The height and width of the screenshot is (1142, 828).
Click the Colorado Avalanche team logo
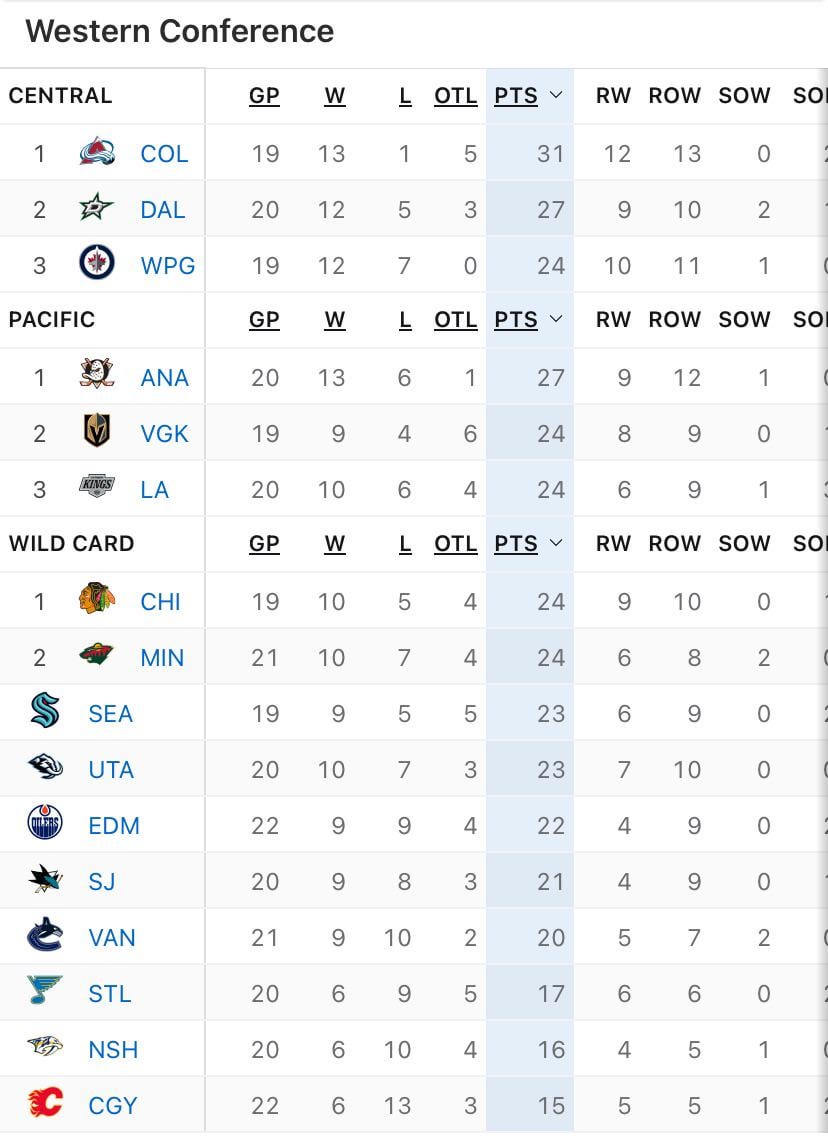97,153
